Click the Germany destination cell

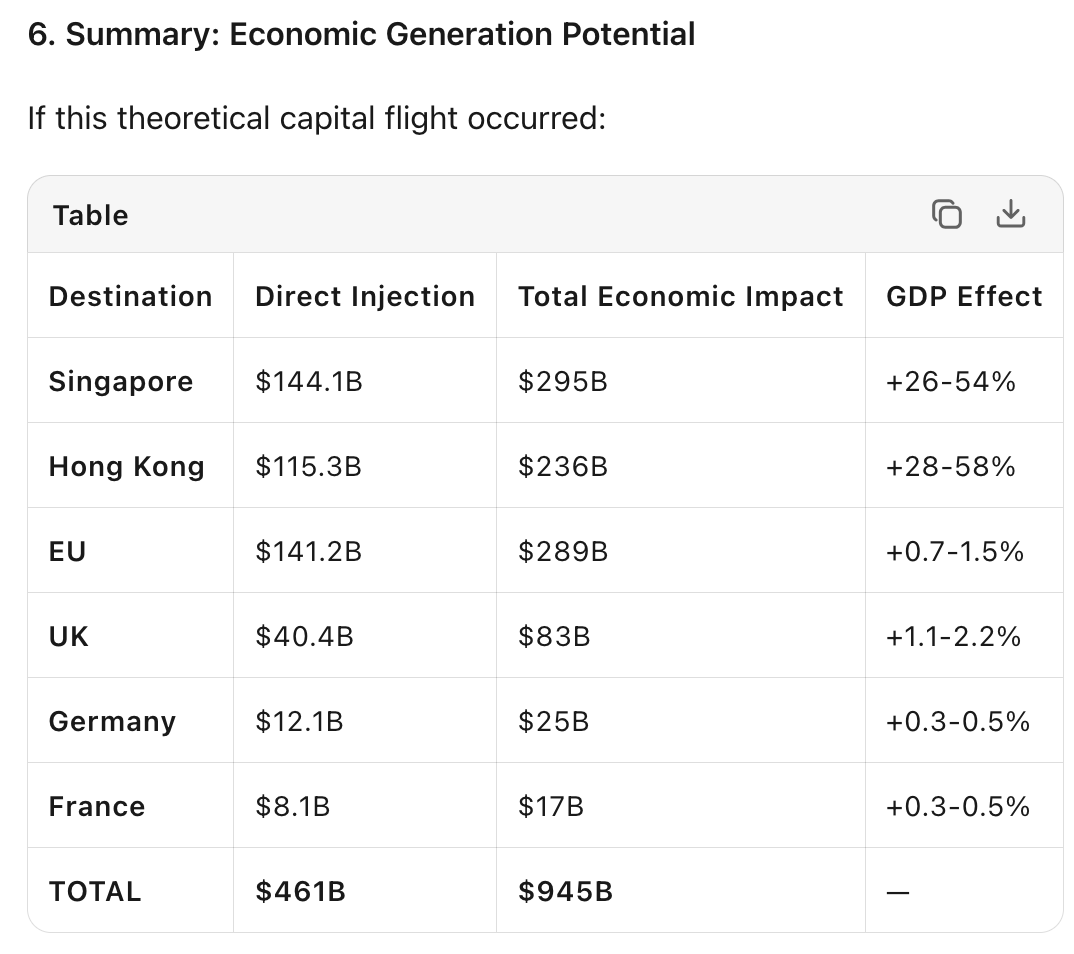[112, 721]
